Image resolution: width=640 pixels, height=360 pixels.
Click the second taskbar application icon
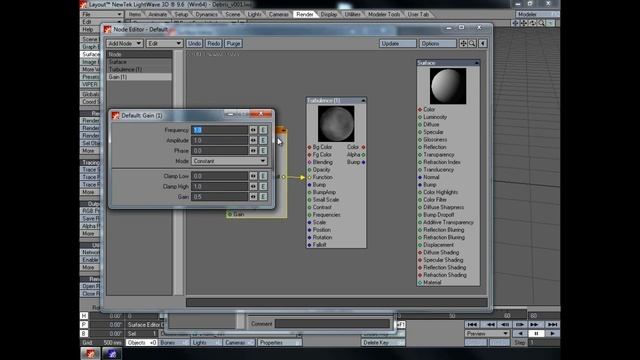[111, 353]
